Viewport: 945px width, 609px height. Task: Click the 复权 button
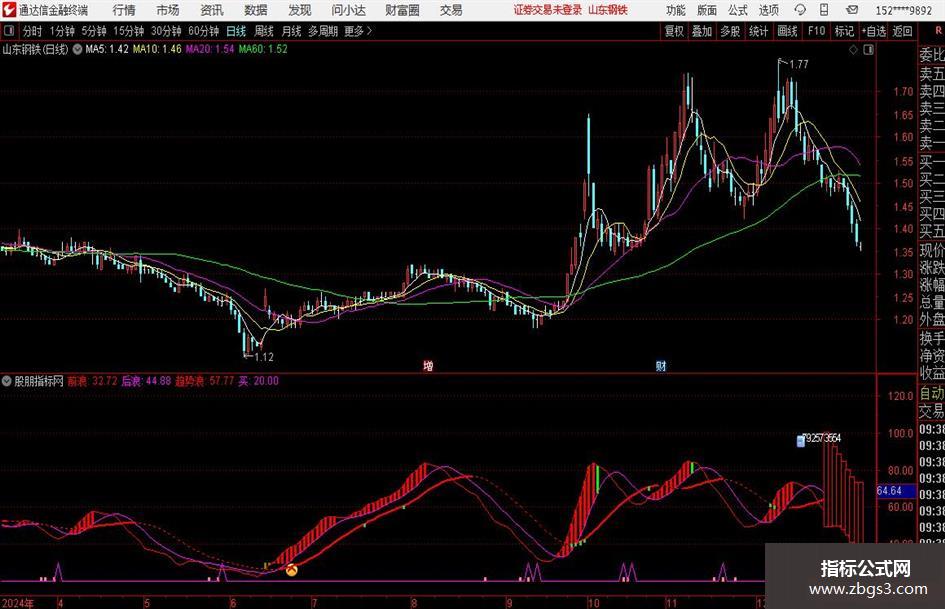pyautogui.click(x=674, y=31)
